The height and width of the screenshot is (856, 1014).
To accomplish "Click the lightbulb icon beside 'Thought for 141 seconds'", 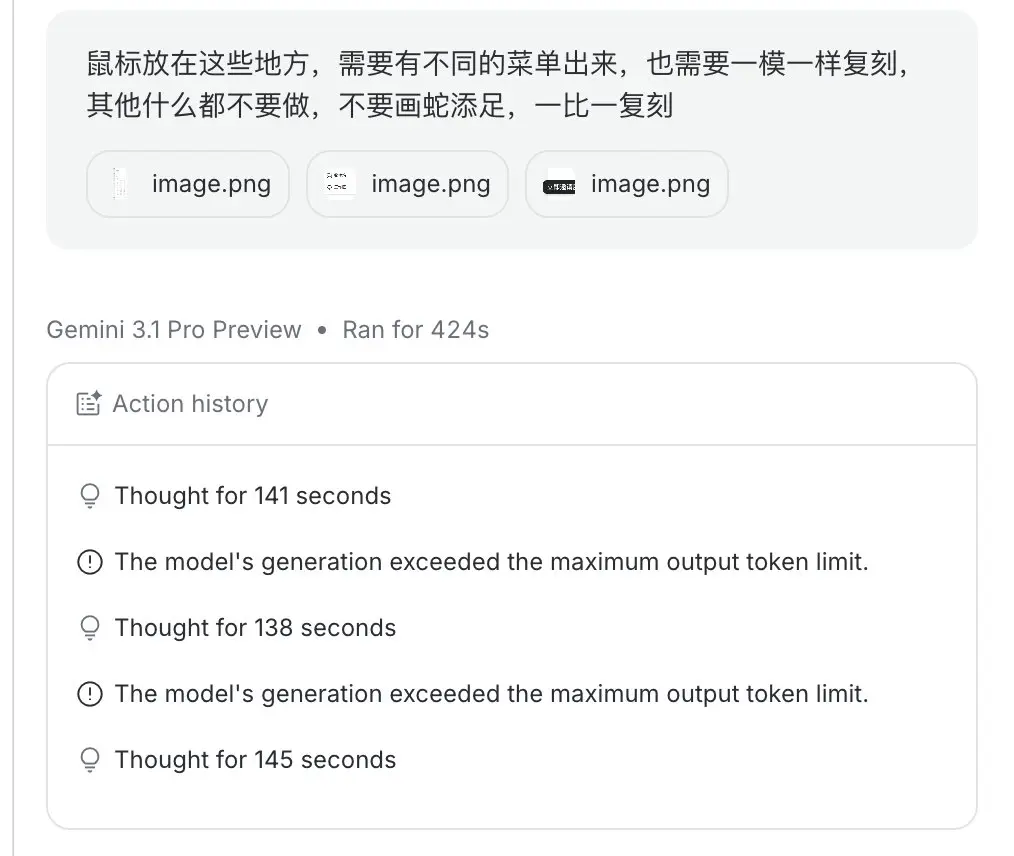I will click(90, 495).
